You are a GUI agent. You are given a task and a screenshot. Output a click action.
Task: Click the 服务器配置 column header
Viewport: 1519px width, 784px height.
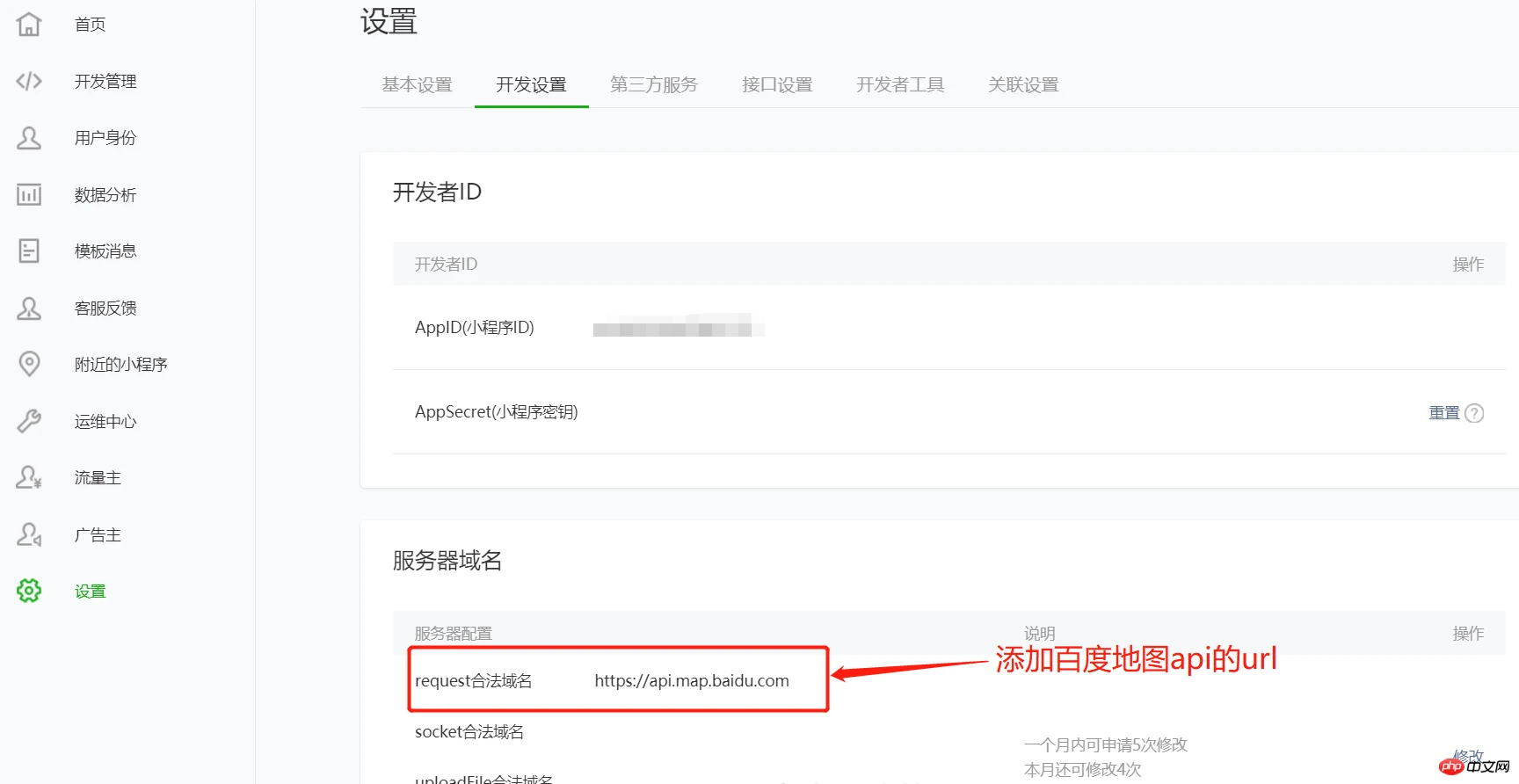454,633
